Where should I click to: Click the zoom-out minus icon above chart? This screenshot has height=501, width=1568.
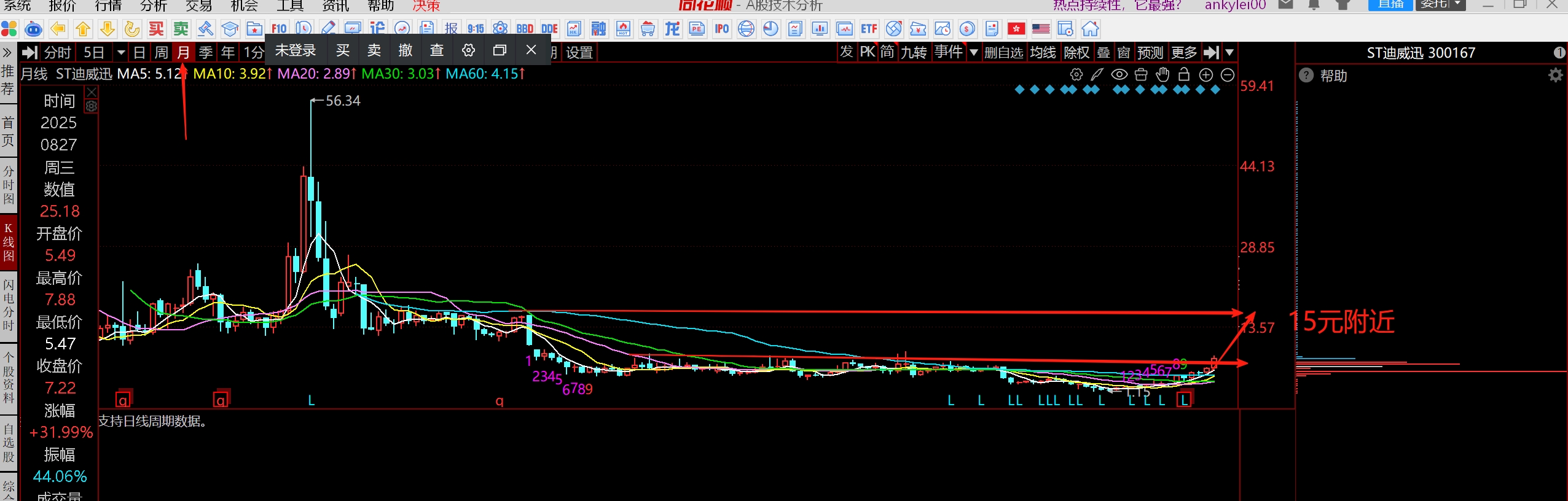[1228, 75]
